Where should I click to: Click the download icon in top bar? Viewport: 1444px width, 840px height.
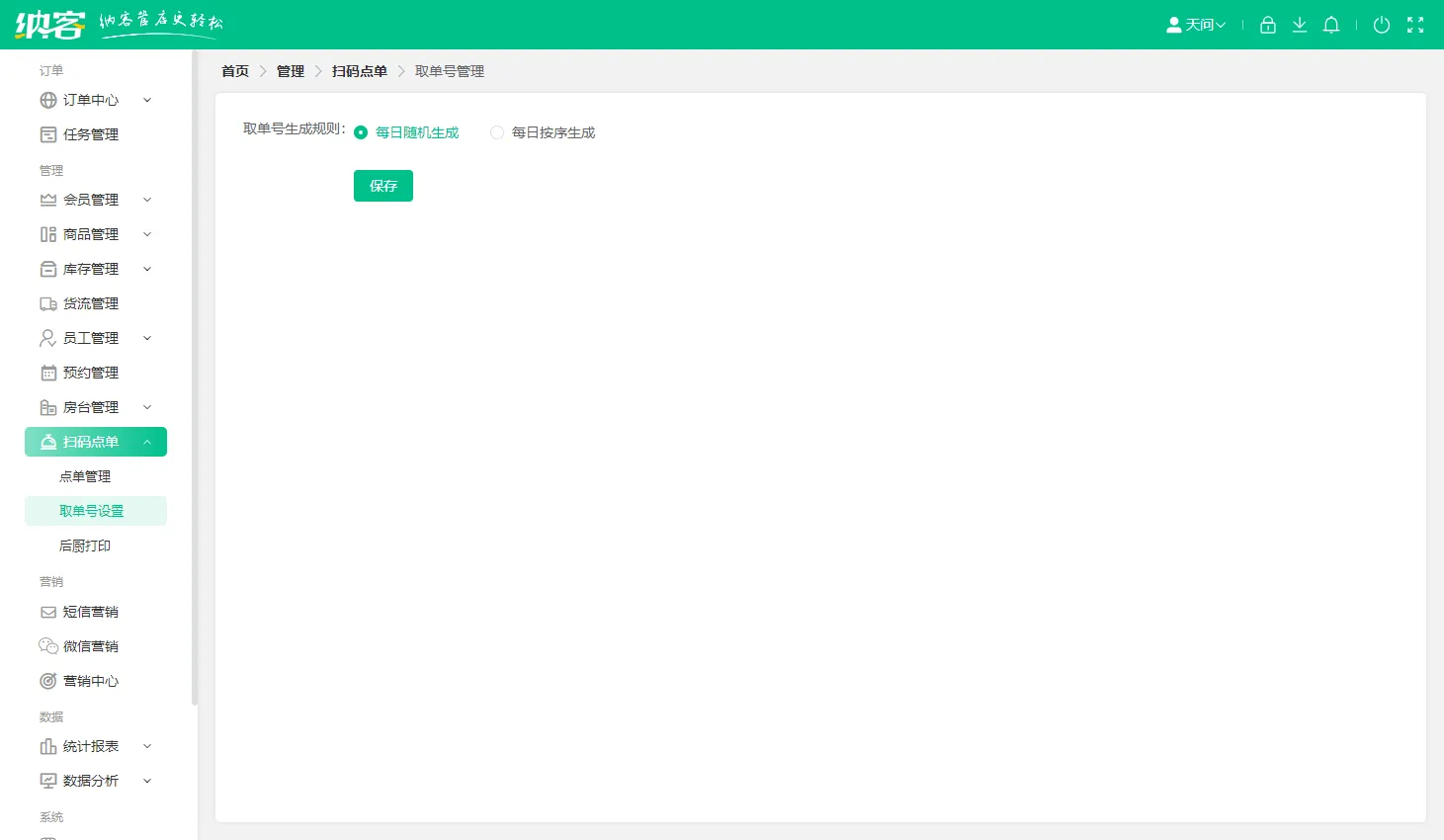point(1300,25)
